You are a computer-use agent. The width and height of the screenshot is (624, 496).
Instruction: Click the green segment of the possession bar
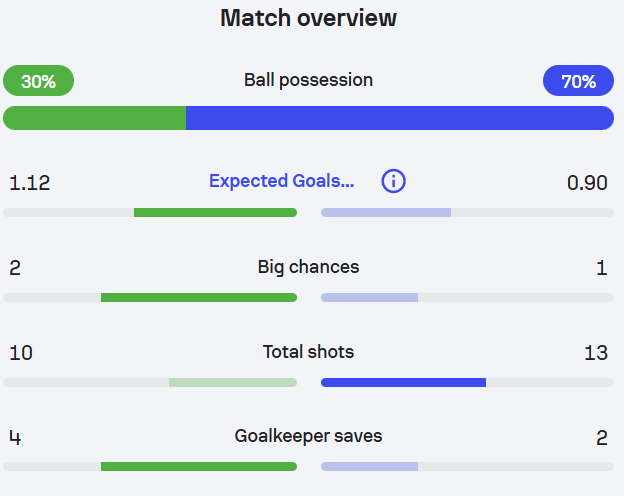point(95,118)
